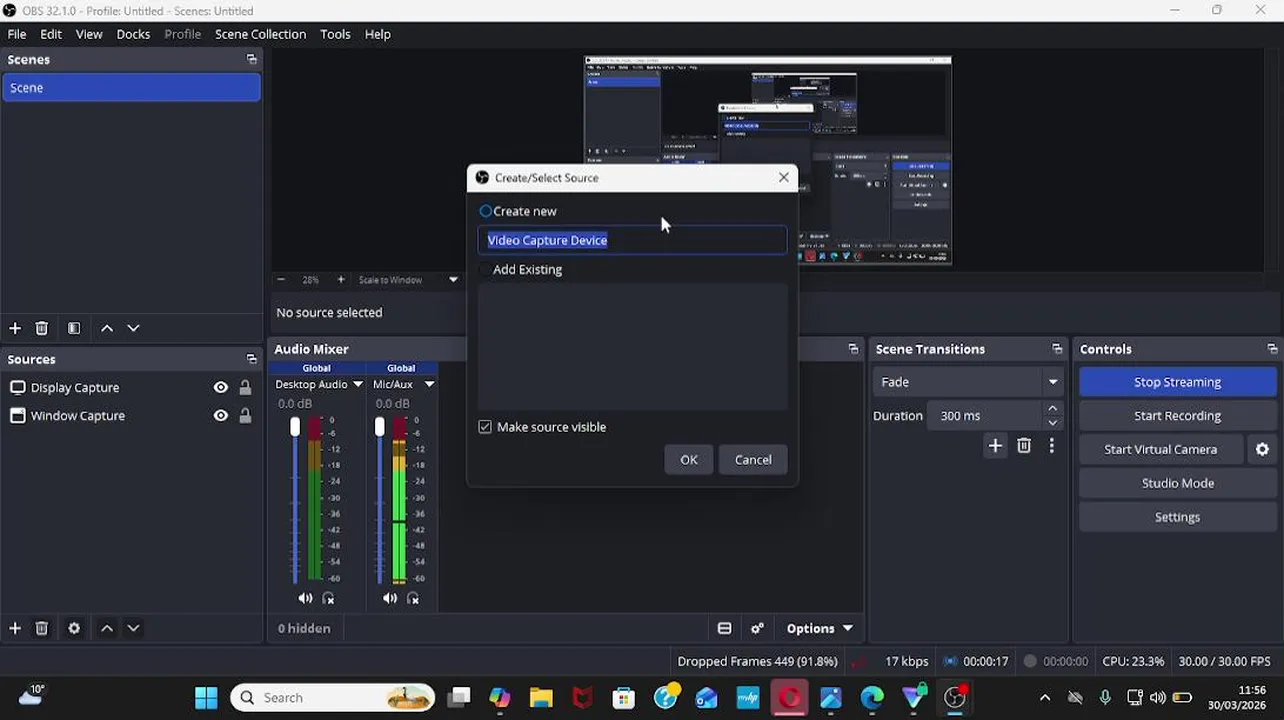Open the Scene Collection menu
Image resolution: width=1284 pixels, height=720 pixels.
click(x=260, y=34)
